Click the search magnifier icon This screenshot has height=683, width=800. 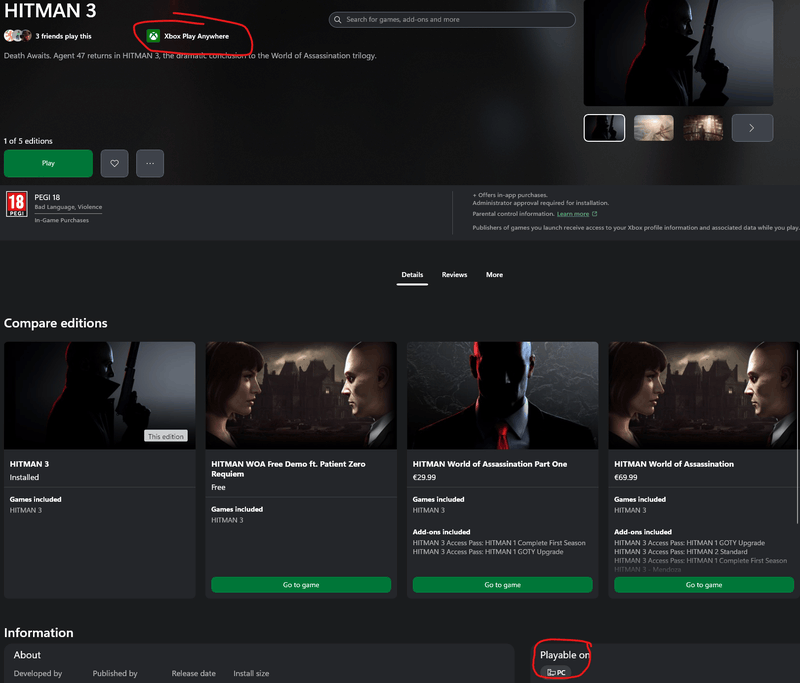[x=337, y=19]
